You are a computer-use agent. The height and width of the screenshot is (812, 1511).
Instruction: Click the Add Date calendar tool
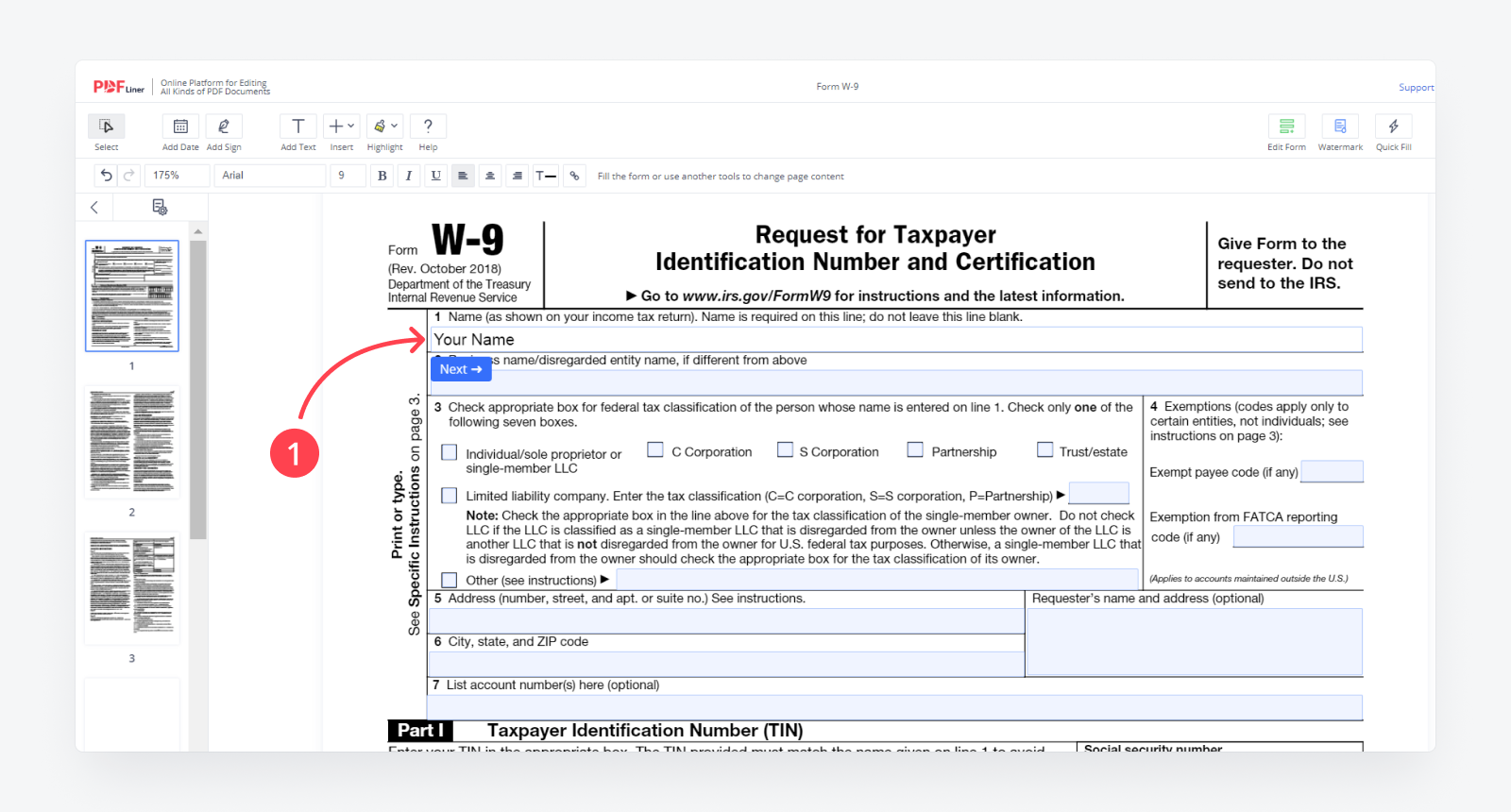[x=180, y=127]
